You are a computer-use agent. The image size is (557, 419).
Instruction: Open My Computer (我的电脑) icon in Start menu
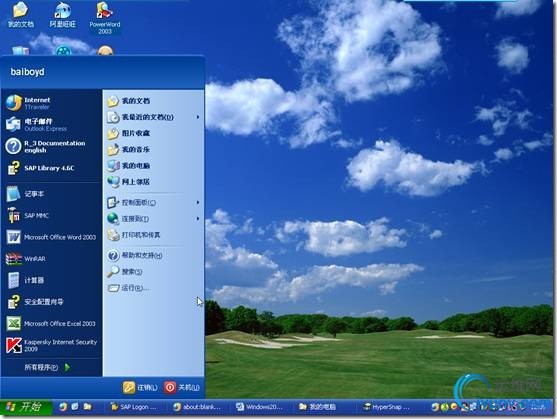113,165
